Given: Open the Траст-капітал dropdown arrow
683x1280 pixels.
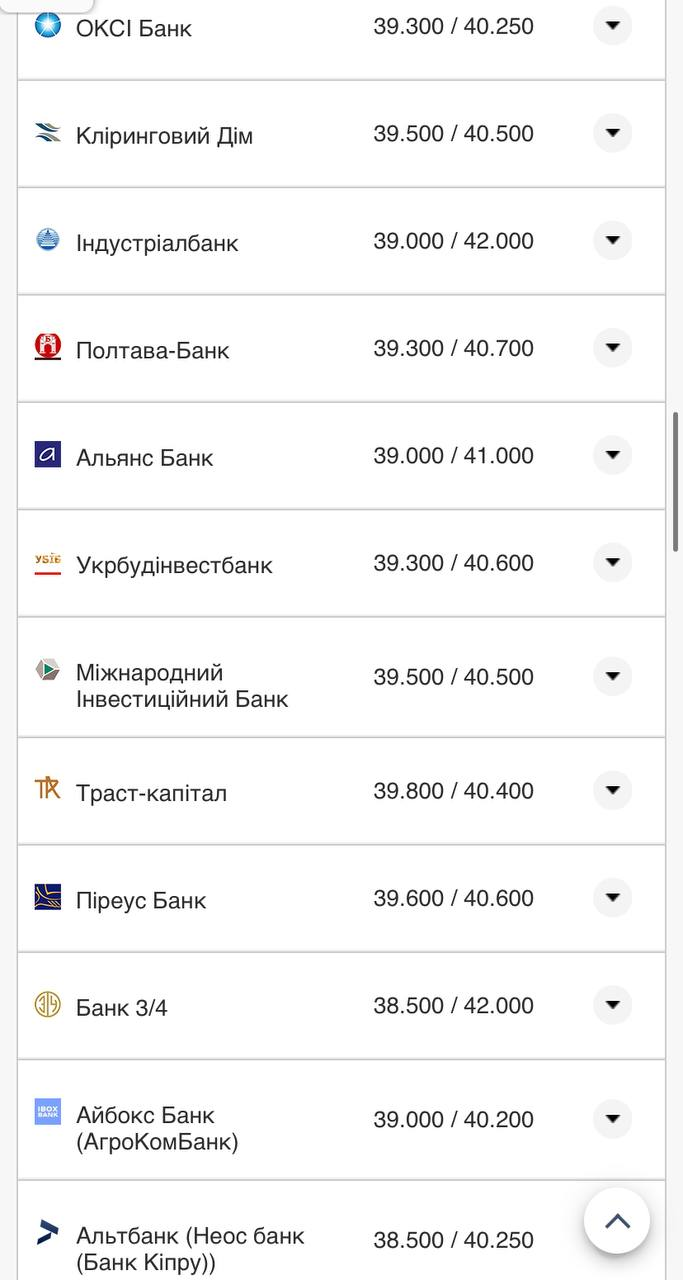Looking at the screenshot, I should point(613,790).
